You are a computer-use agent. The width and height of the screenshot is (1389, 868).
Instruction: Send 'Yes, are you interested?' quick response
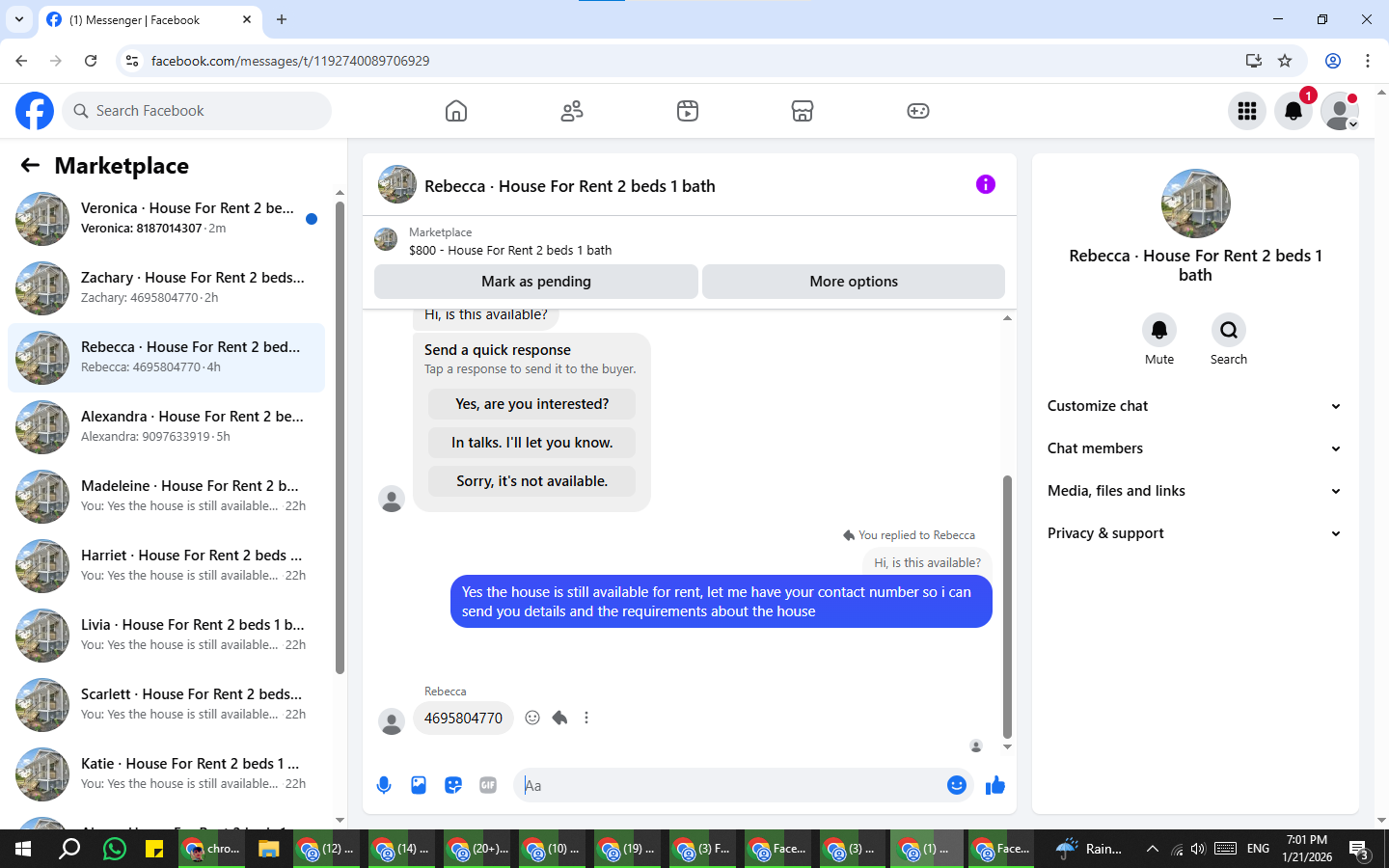coord(531,404)
